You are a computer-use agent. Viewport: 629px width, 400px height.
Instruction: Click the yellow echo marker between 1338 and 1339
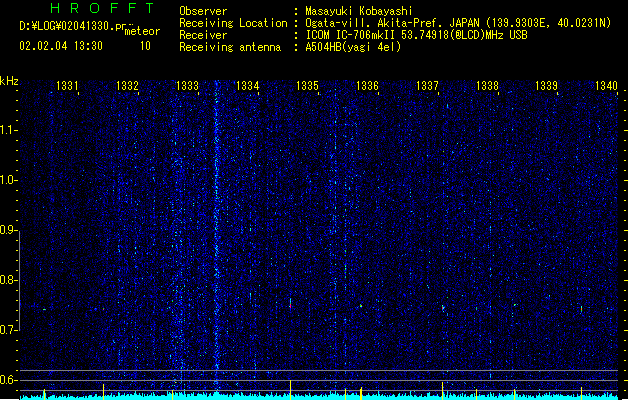click(x=515, y=392)
